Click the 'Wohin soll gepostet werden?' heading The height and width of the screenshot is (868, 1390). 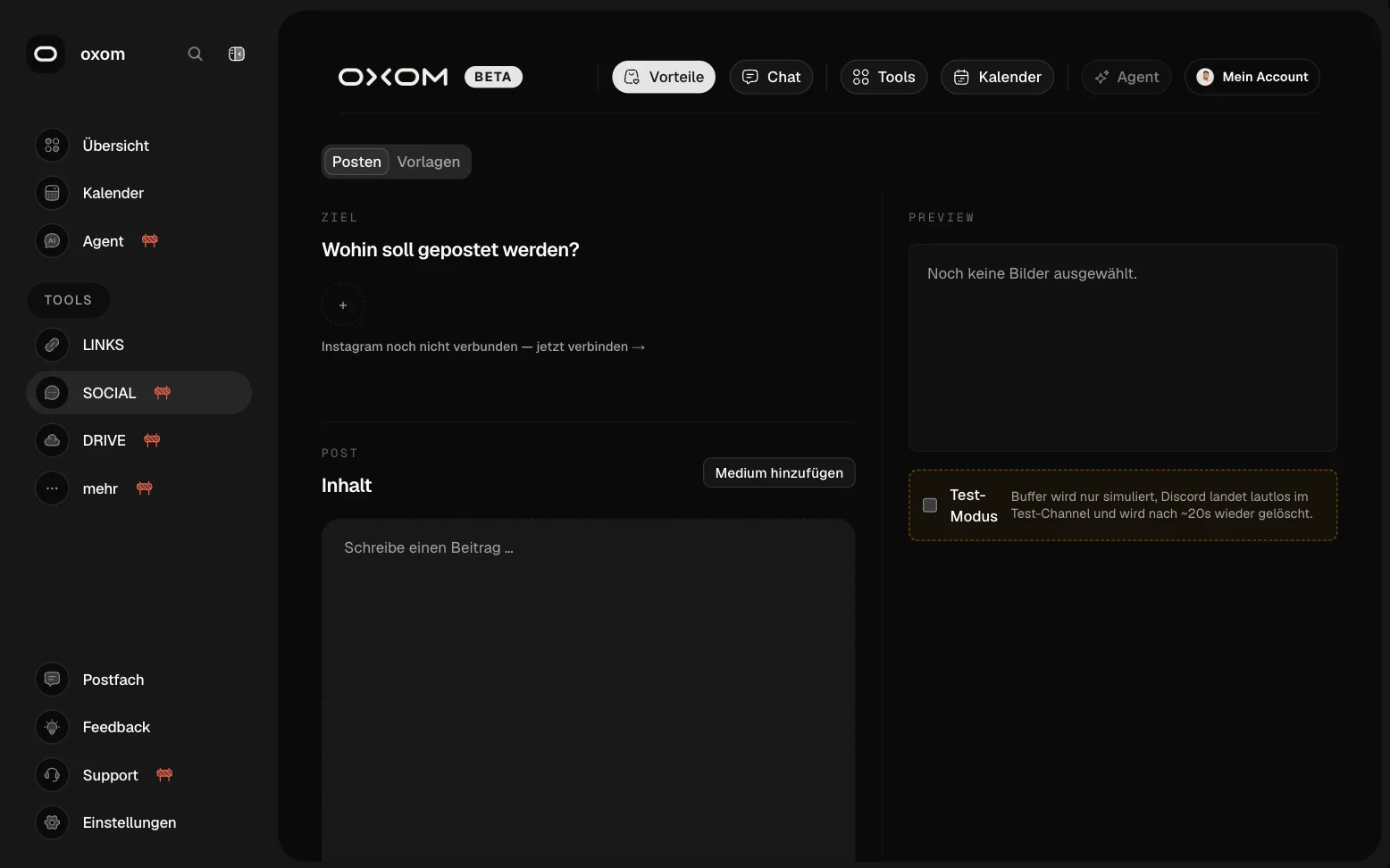[450, 250]
